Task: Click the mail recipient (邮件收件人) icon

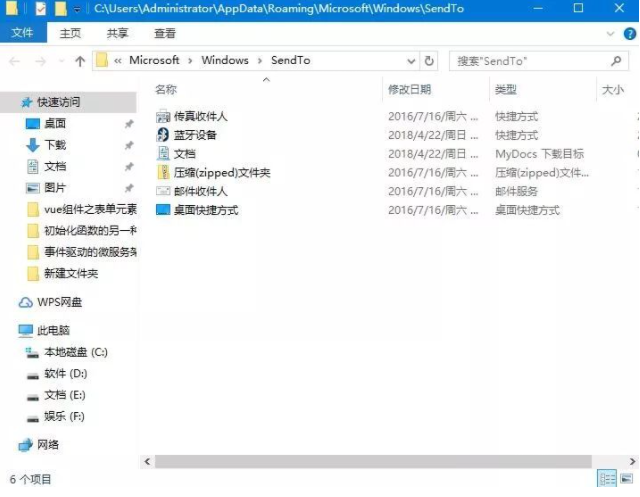Action: pos(164,191)
